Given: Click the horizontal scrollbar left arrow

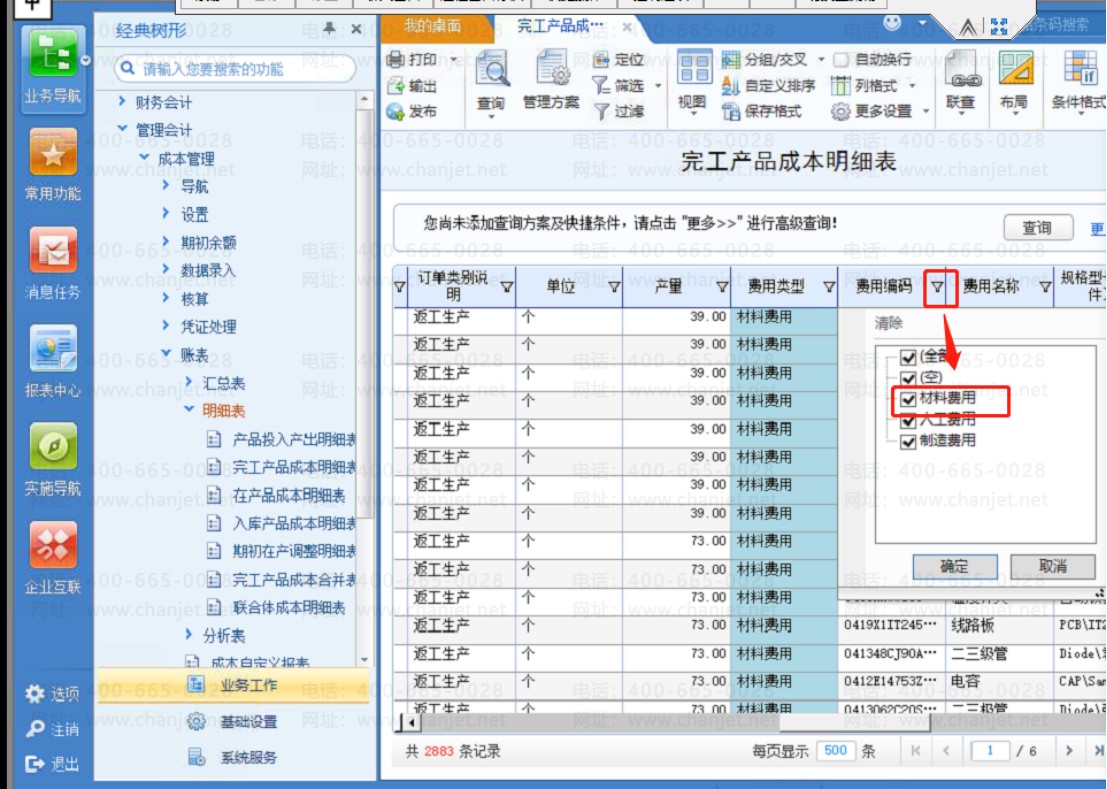Looking at the screenshot, I should (x=411, y=722).
